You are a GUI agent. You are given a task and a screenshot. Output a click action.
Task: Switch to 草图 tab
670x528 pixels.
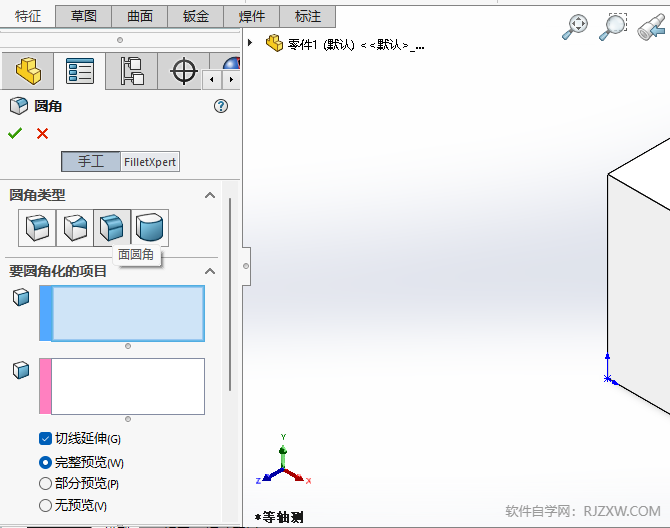point(84,16)
